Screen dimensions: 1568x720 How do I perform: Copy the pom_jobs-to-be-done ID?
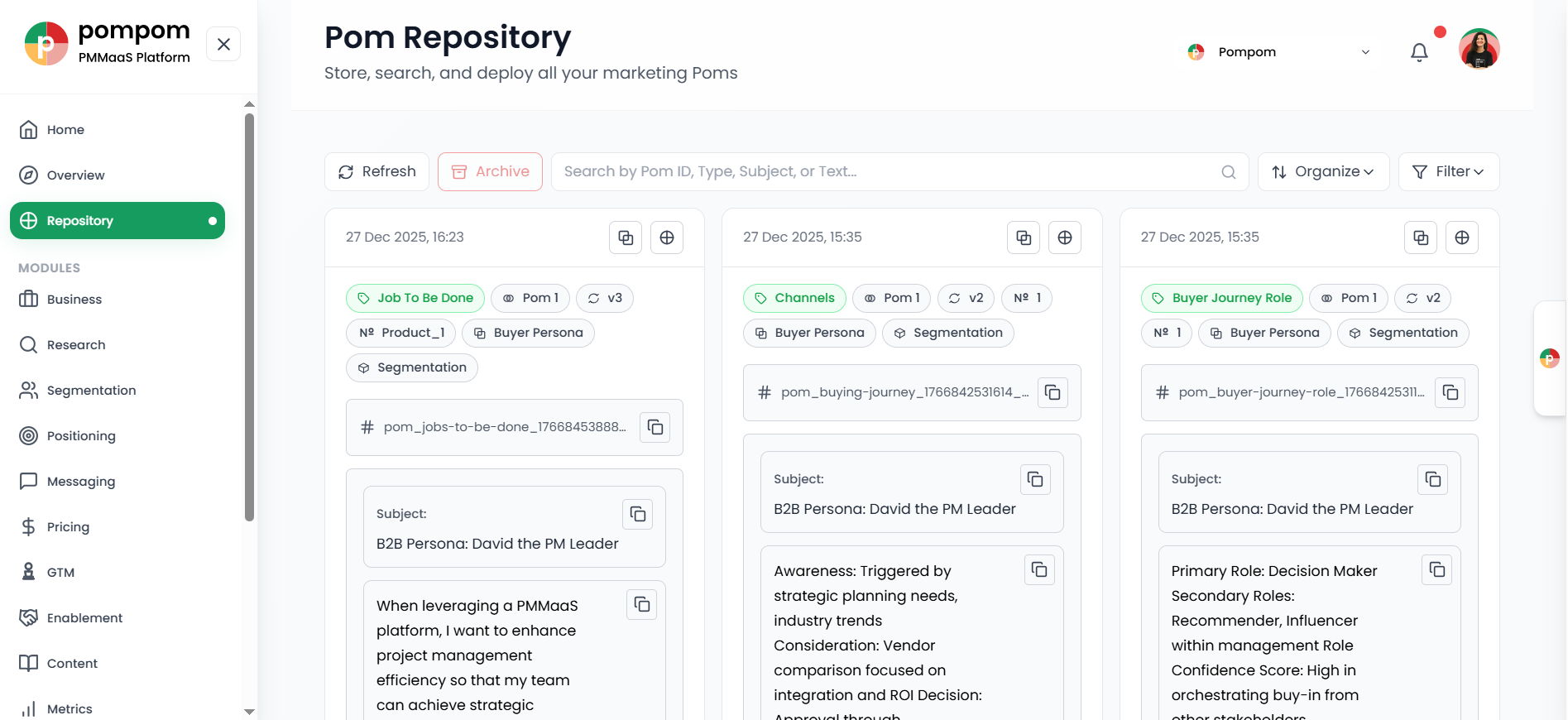coord(655,427)
